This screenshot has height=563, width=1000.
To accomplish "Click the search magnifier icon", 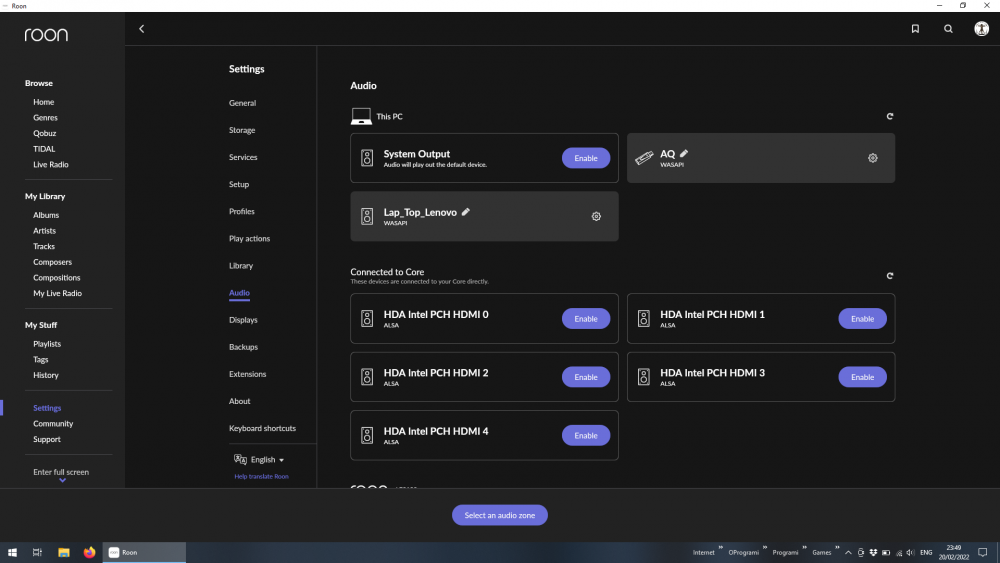I will click(x=948, y=29).
